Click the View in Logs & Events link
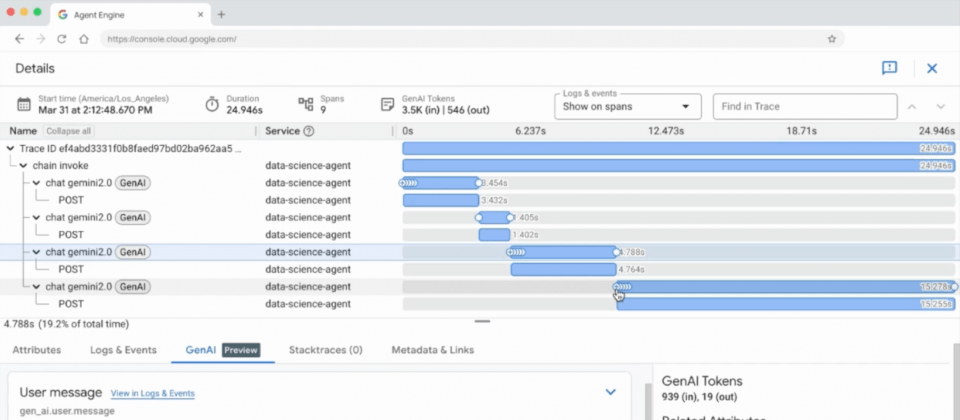 [152, 394]
